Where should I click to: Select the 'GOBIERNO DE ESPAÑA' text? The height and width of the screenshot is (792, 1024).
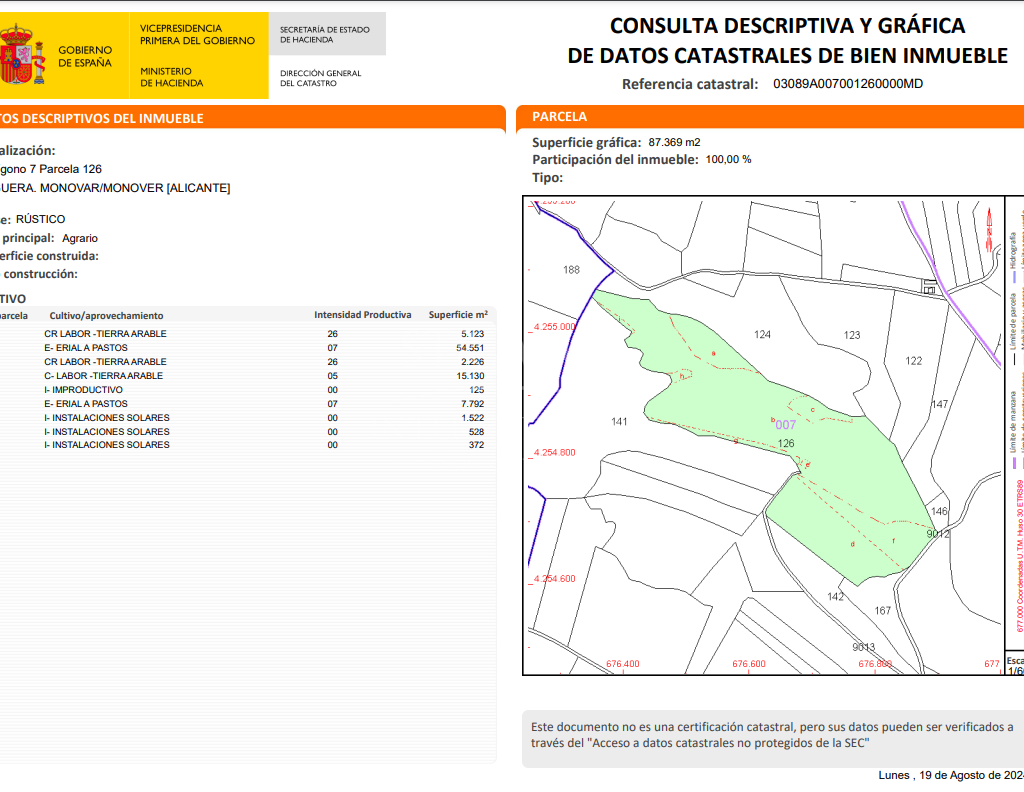[x=85, y=56]
